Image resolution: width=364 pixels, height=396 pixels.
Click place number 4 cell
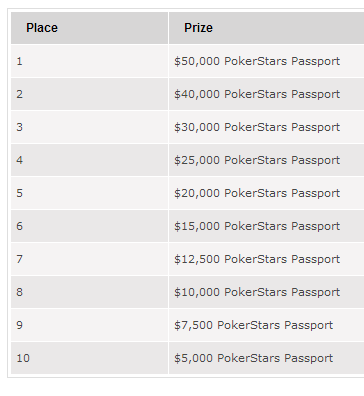pos(89,160)
